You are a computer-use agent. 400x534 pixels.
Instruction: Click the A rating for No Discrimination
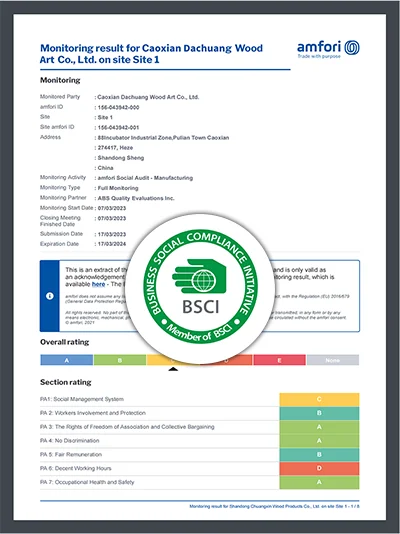coord(319,441)
